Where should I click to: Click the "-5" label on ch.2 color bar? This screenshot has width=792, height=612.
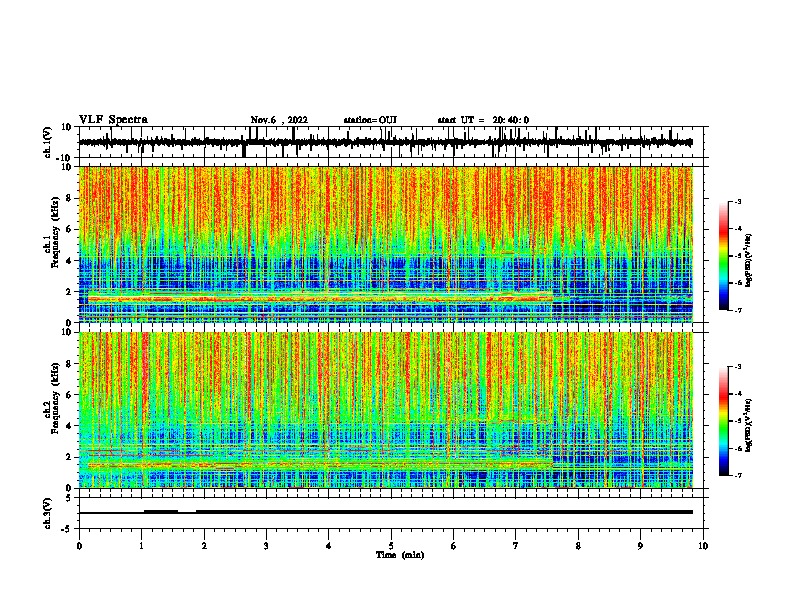pos(738,421)
